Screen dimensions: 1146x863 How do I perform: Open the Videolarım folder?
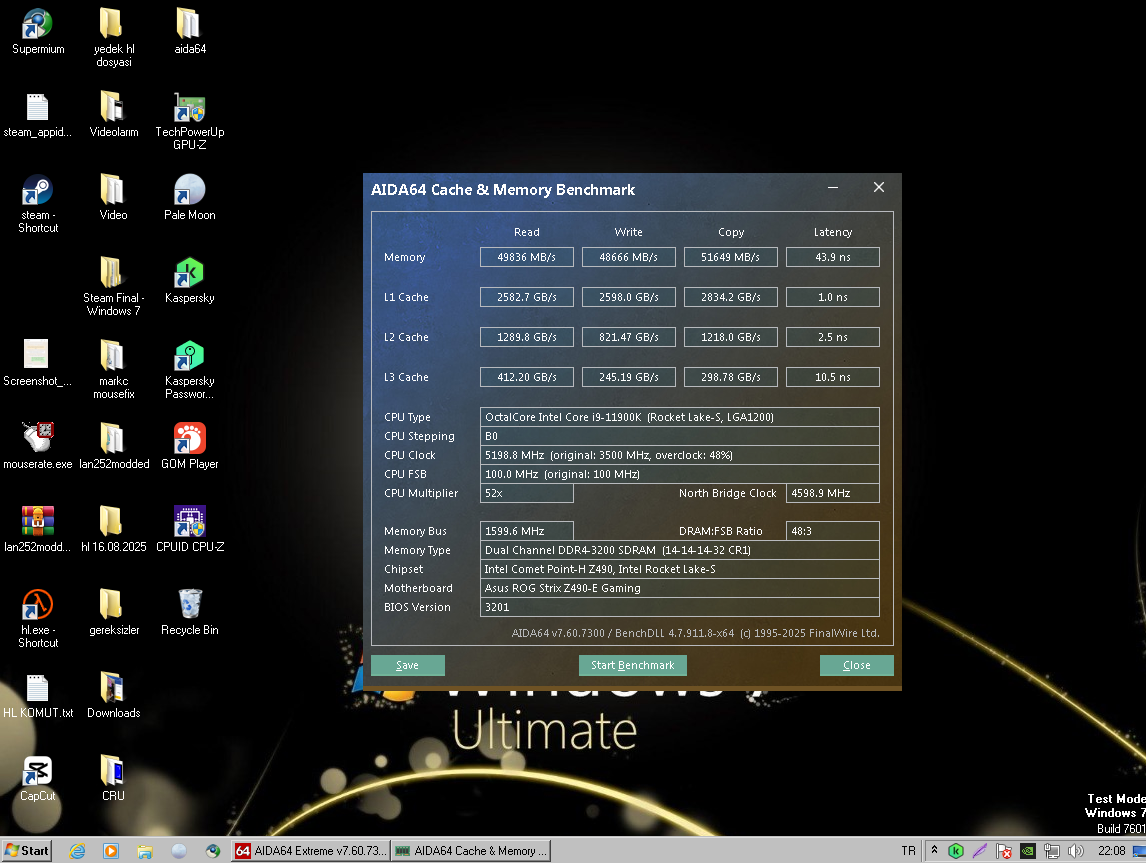(113, 115)
